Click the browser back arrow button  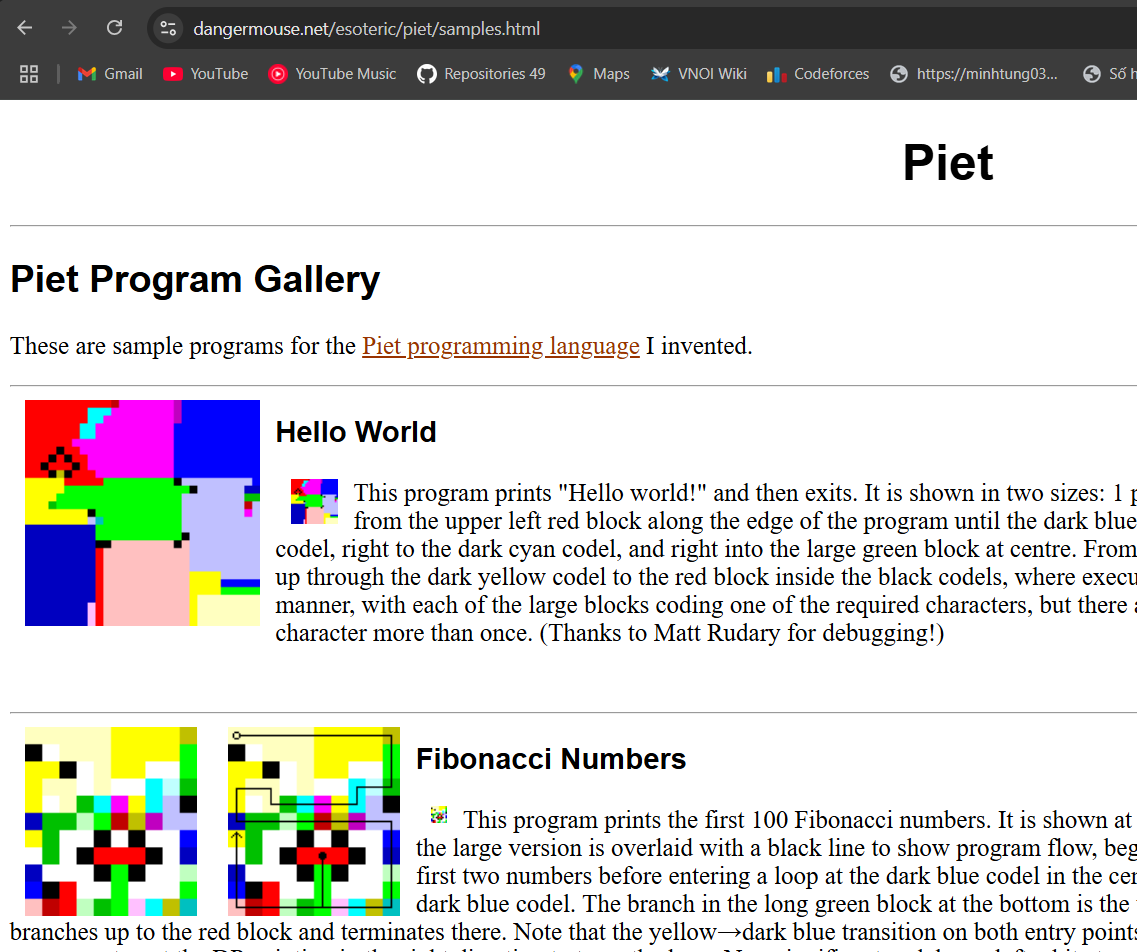[25, 28]
